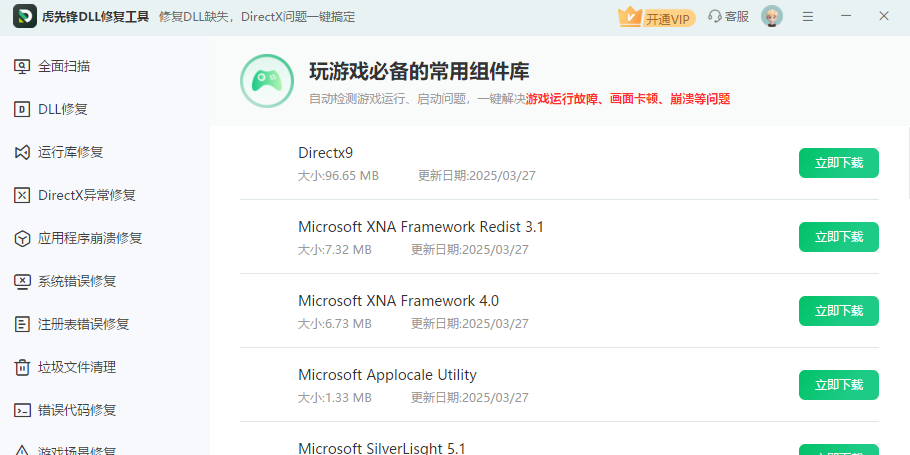Click the DirectX异常修复 sidebar icon
Screen dimensions: 910x455
[21, 196]
